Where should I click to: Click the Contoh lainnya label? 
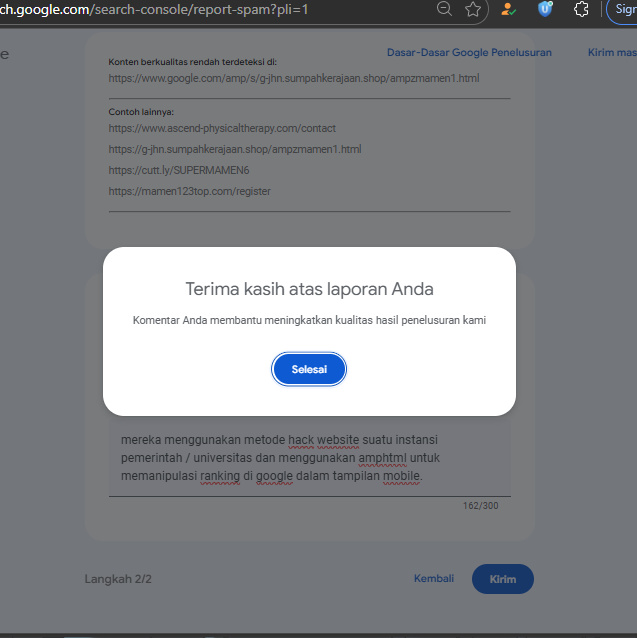click(141, 112)
